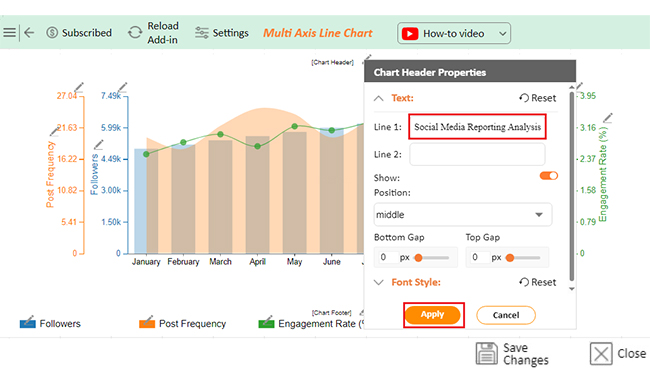Screen dimensions: 650x385
Task: Click the January axis label
Action: tap(146, 262)
